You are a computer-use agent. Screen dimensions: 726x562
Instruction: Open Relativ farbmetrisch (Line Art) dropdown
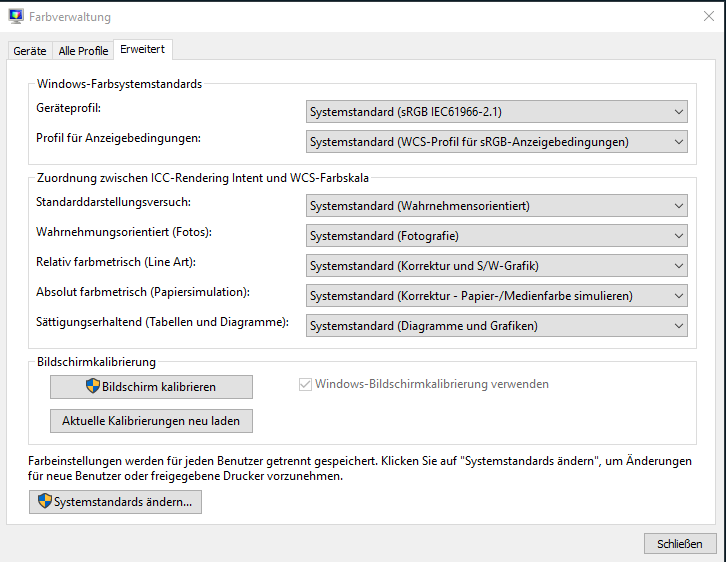[497, 266]
